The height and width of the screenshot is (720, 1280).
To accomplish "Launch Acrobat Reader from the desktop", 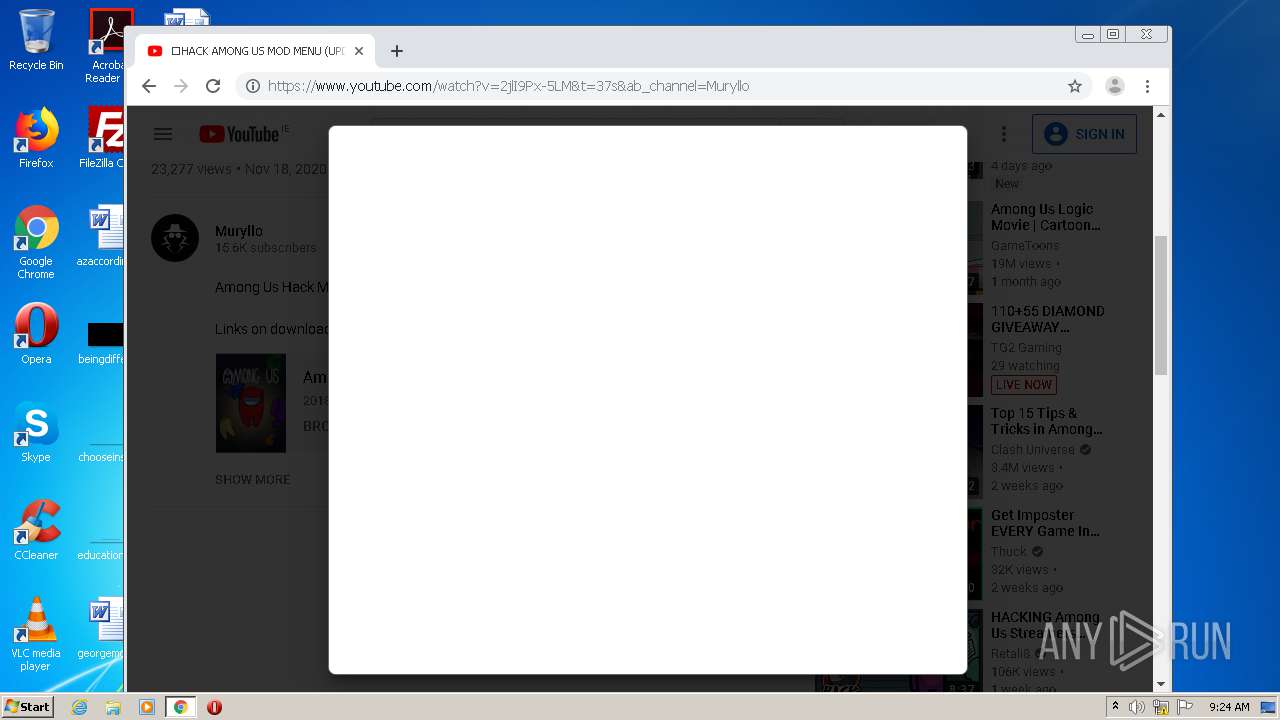I will coord(106,45).
